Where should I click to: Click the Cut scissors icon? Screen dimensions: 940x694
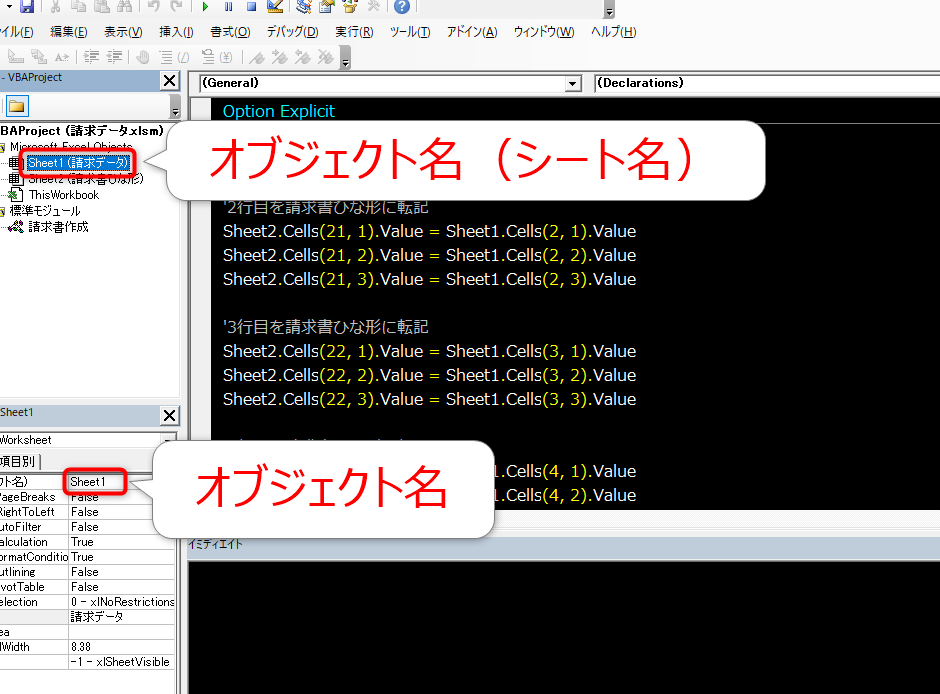point(55,6)
